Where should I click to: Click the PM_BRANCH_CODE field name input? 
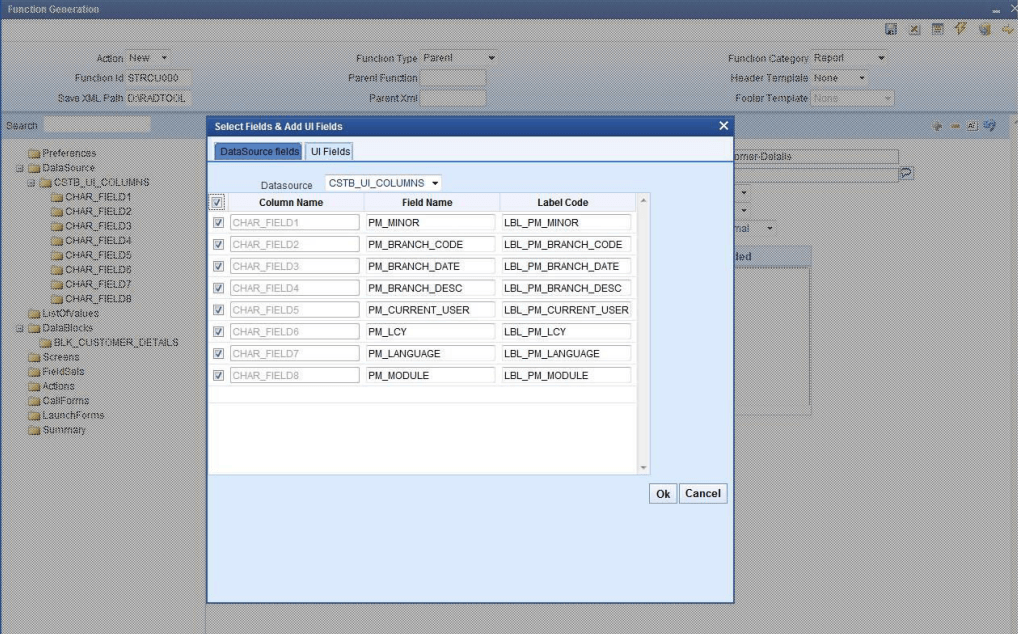430,245
